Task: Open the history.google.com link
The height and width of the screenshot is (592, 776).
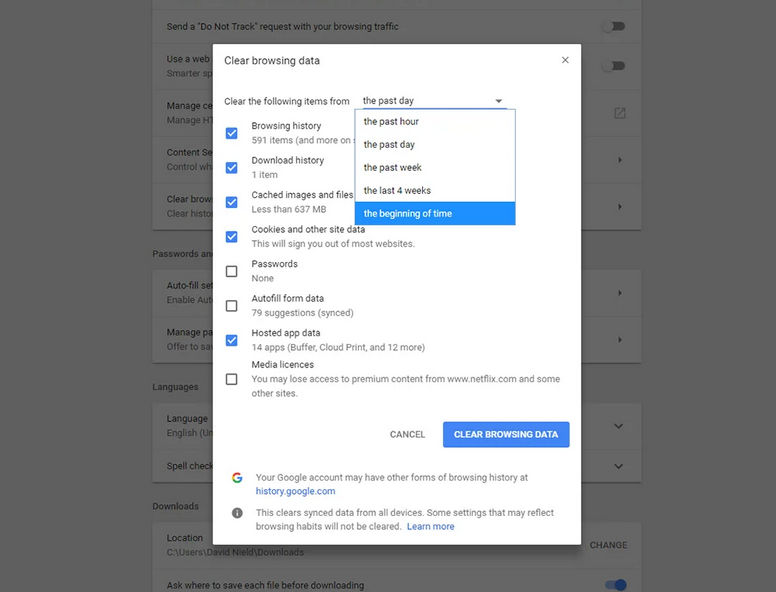Action: [295, 491]
